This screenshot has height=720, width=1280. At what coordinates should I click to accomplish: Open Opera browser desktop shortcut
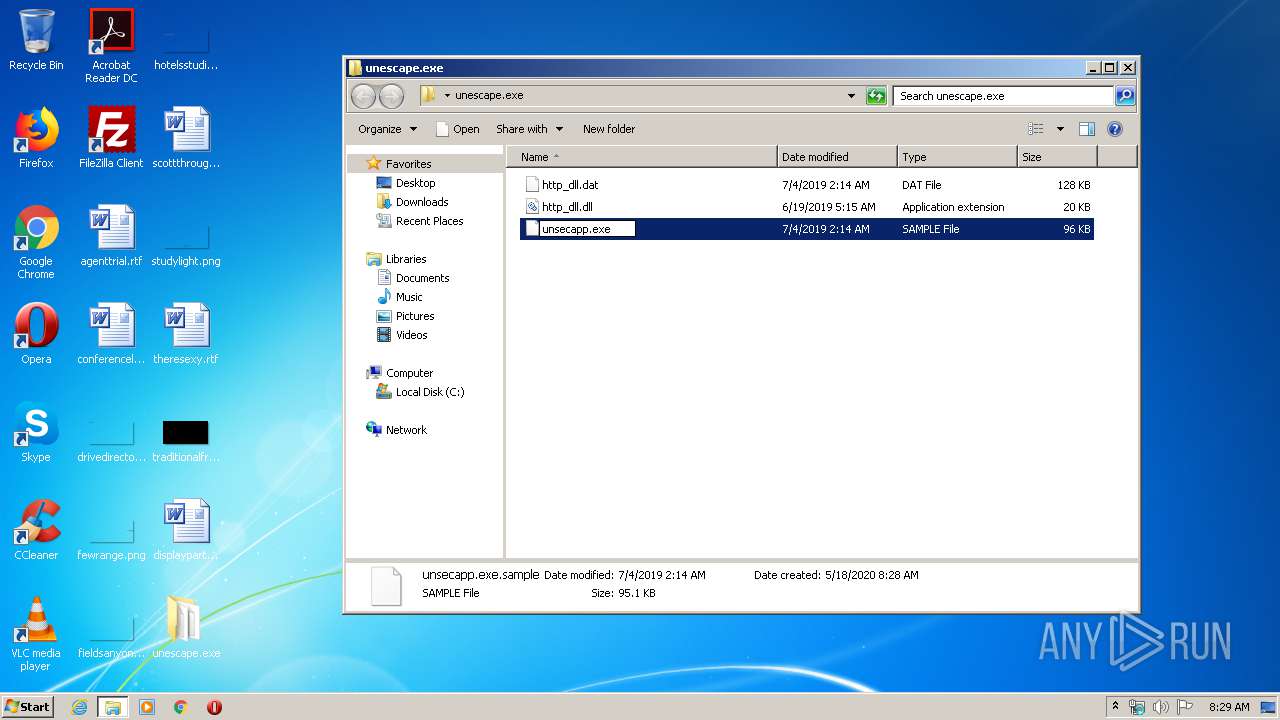click(36, 334)
